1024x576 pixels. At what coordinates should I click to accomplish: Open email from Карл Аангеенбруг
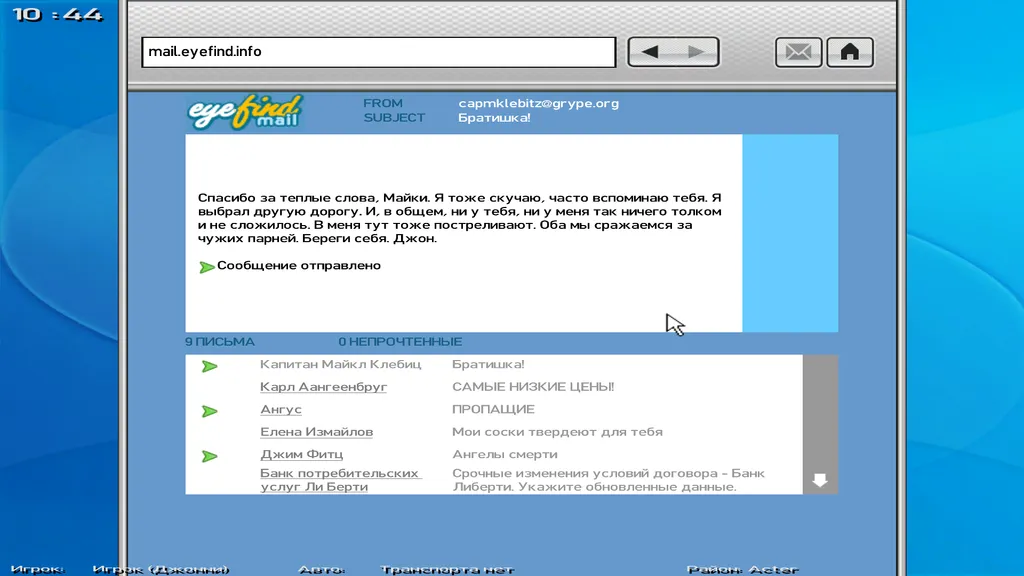(x=323, y=387)
